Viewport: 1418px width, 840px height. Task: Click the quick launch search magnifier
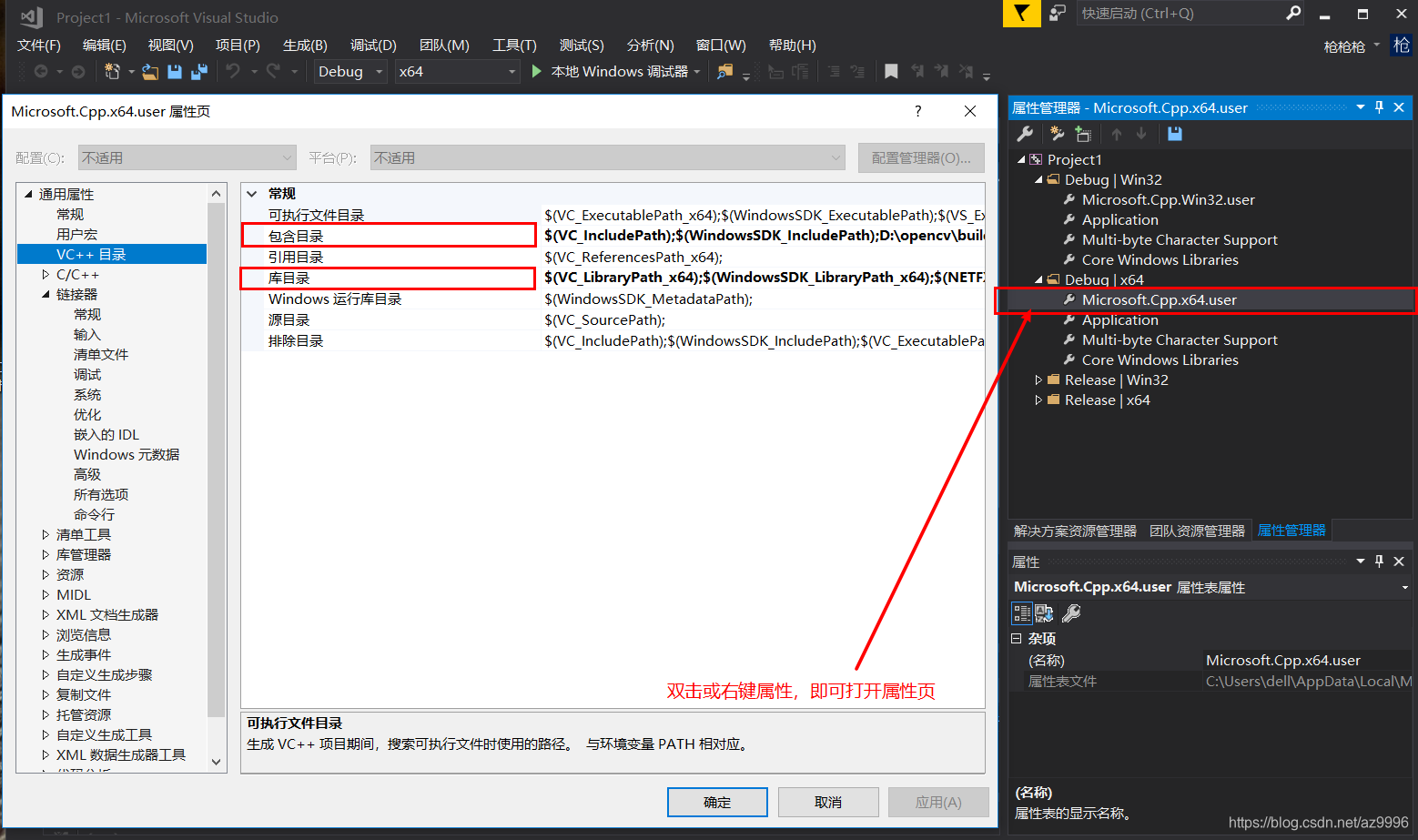tap(1293, 13)
